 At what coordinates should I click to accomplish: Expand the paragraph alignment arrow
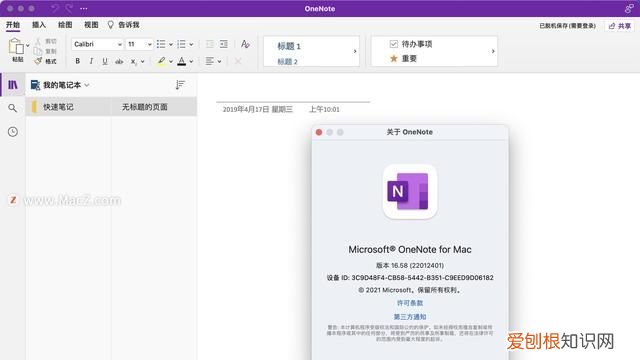[220, 62]
